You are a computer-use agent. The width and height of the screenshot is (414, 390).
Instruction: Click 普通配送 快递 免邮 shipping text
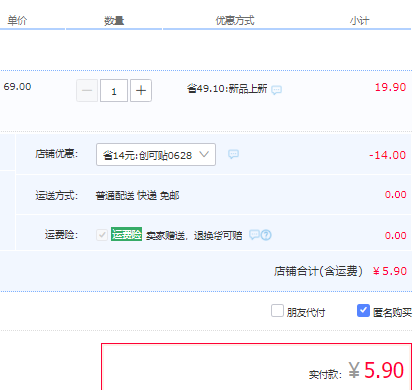click(137, 195)
